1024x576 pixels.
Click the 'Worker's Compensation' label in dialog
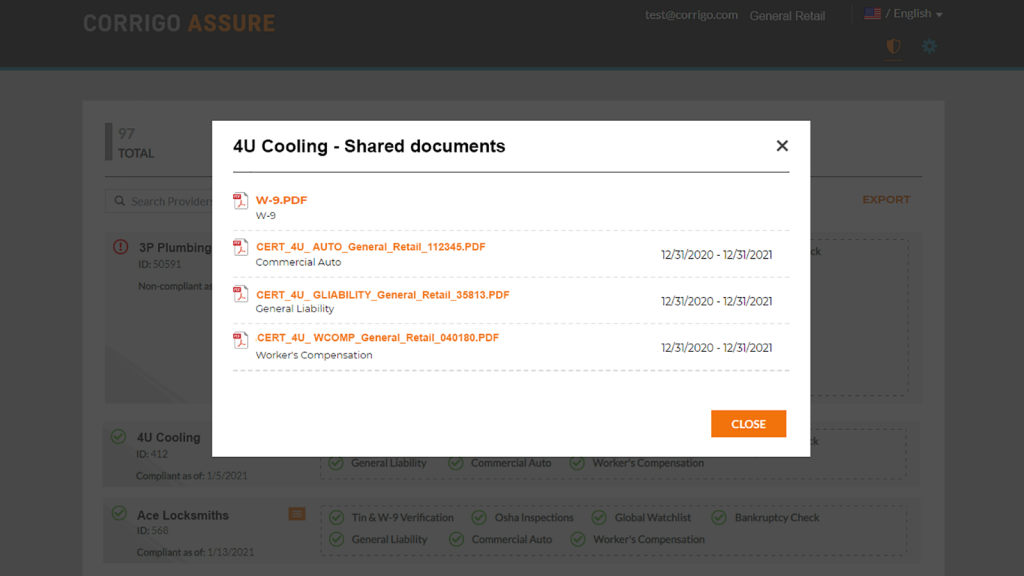314,355
